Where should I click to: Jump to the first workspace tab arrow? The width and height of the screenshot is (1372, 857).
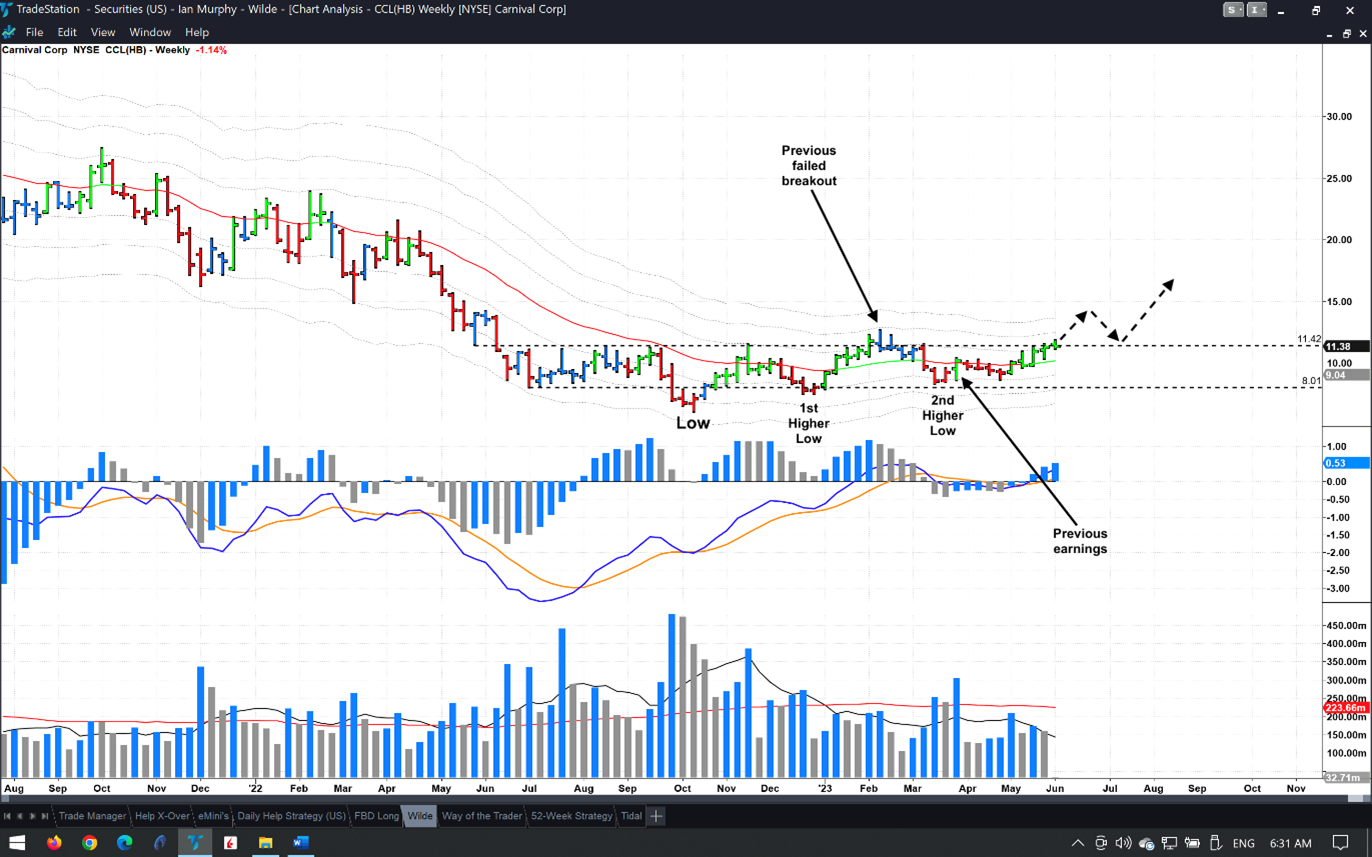[7, 816]
